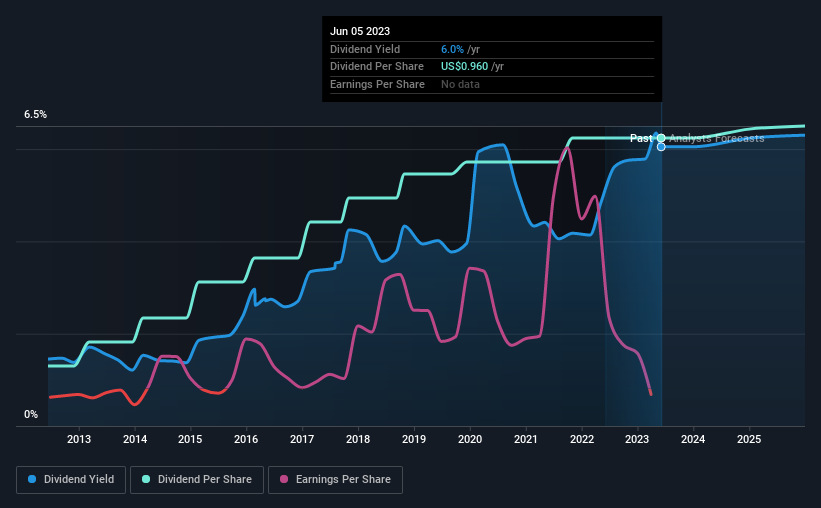Click the No data earnings value
The width and height of the screenshot is (821, 508).
click(460, 84)
